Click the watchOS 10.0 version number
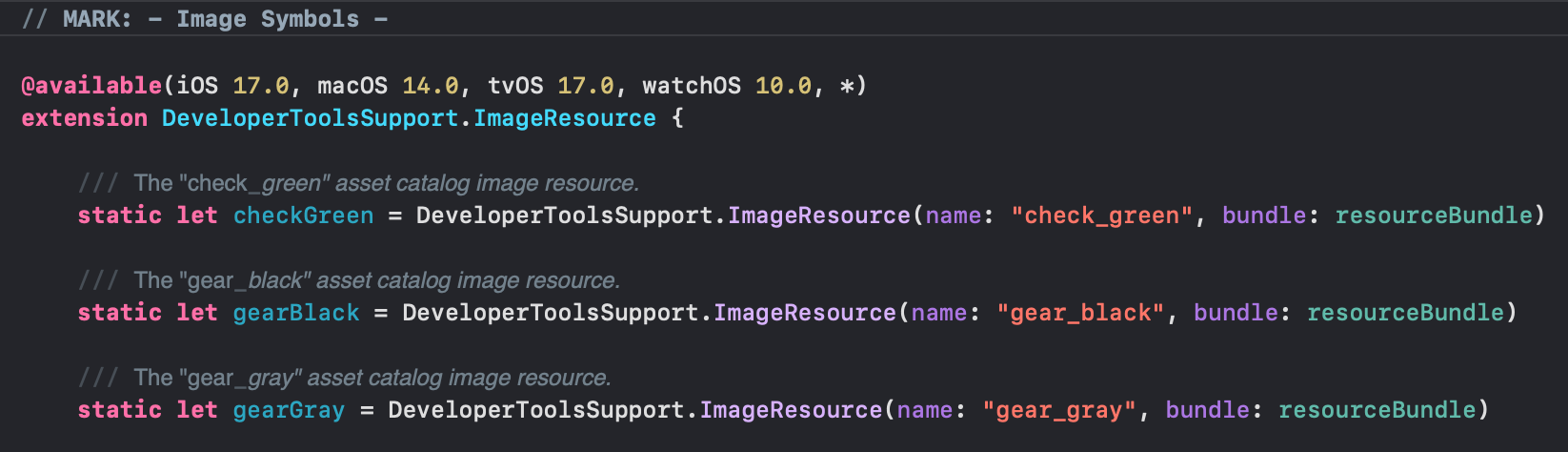The width and height of the screenshot is (1568, 452). [x=784, y=86]
